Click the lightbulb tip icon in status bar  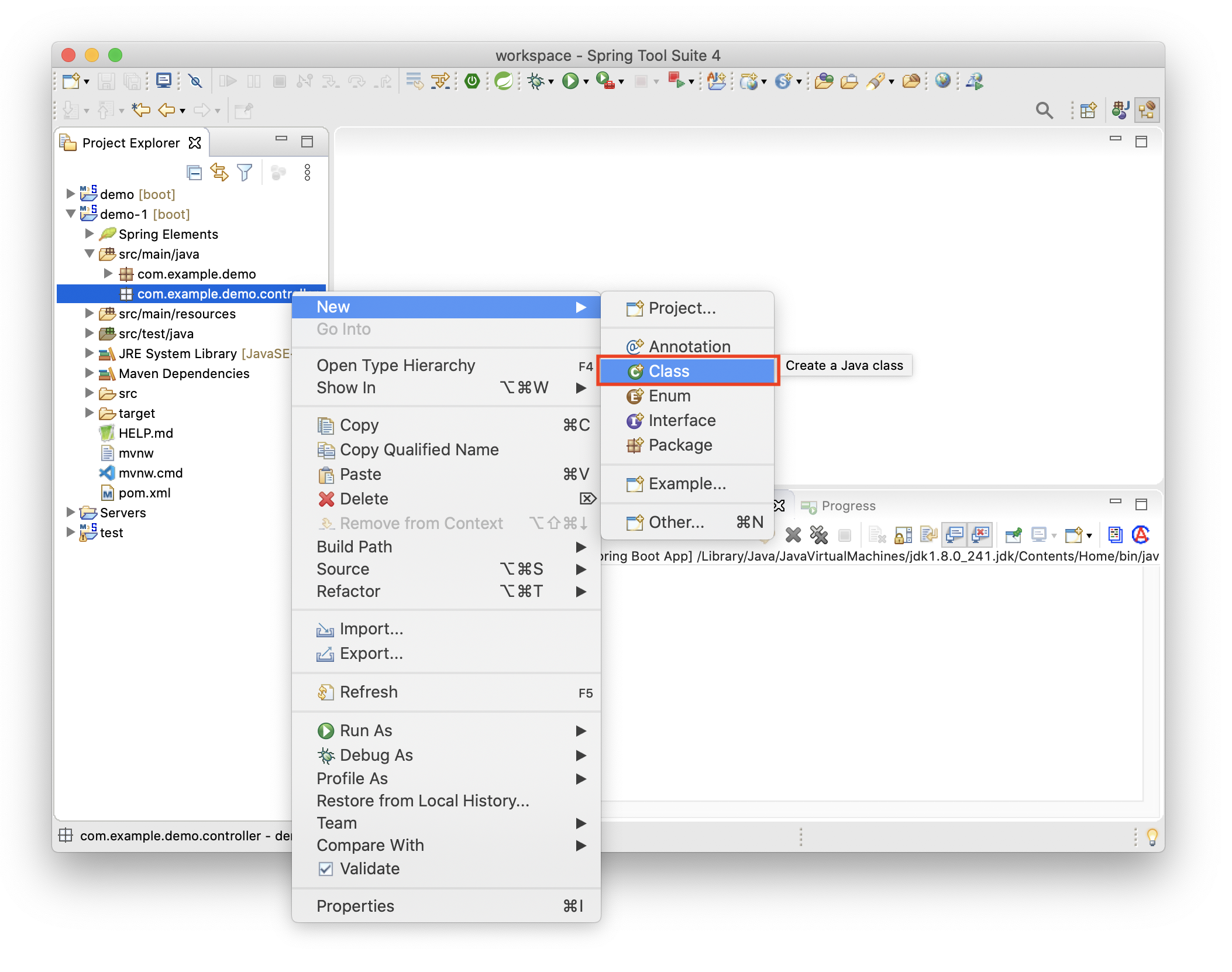[1152, 836]
